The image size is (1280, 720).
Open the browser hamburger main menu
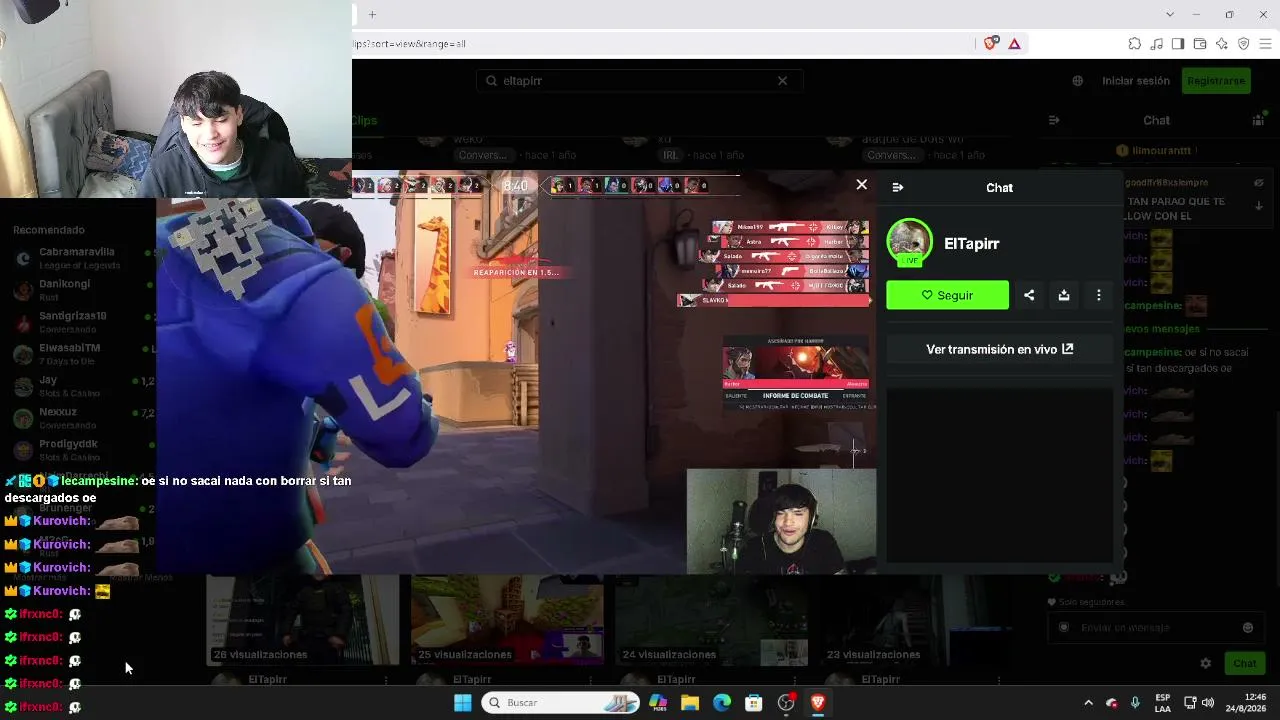pyautogui.click(x=1266, y=44)
